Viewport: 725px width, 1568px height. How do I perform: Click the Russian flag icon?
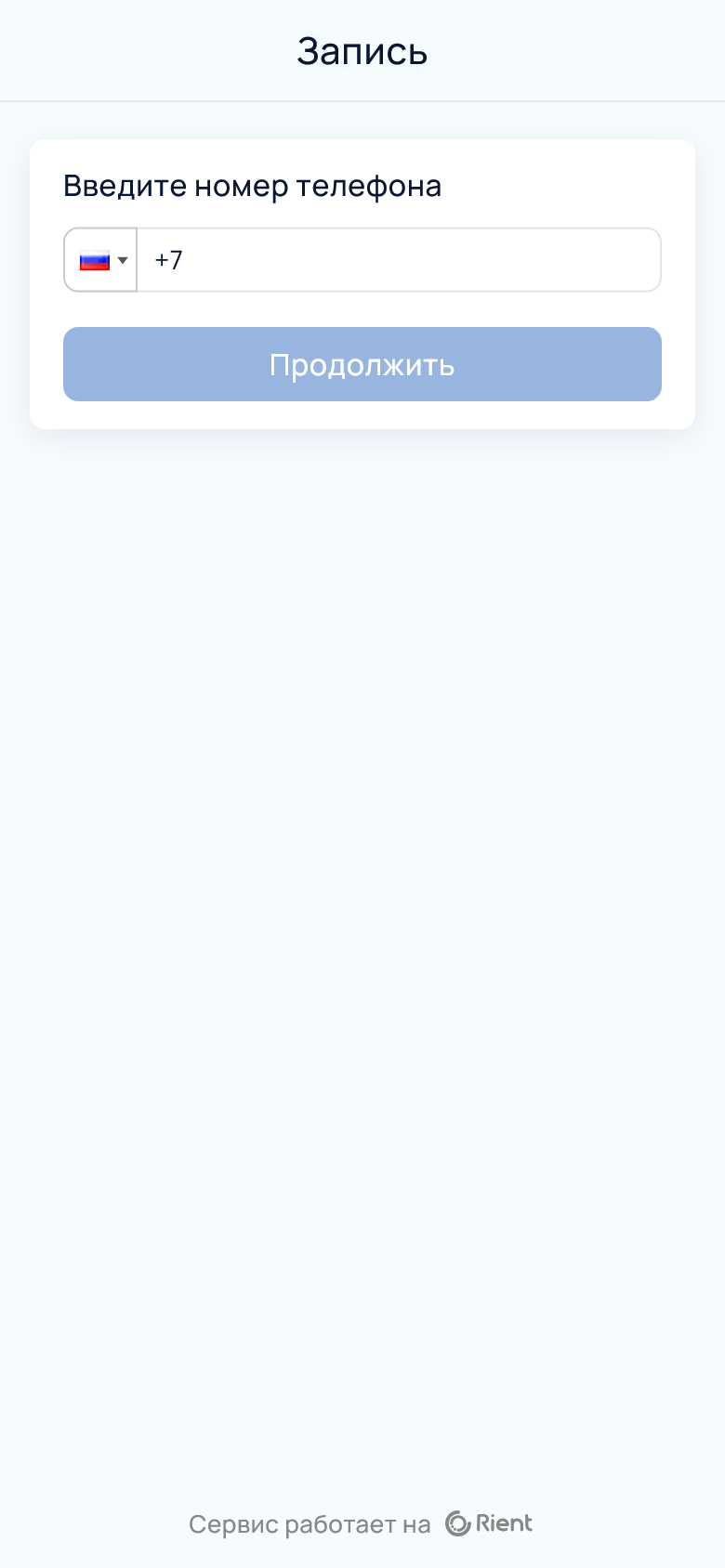point(95,260)
